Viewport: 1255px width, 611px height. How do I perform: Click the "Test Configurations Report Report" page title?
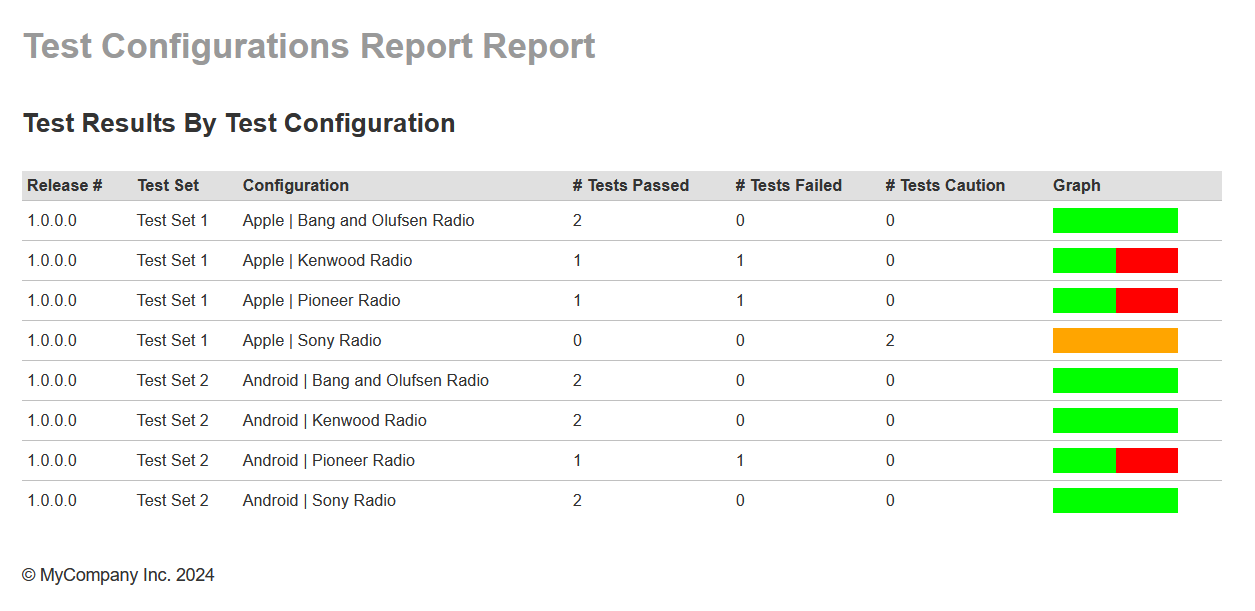click(x=309, y=46)
